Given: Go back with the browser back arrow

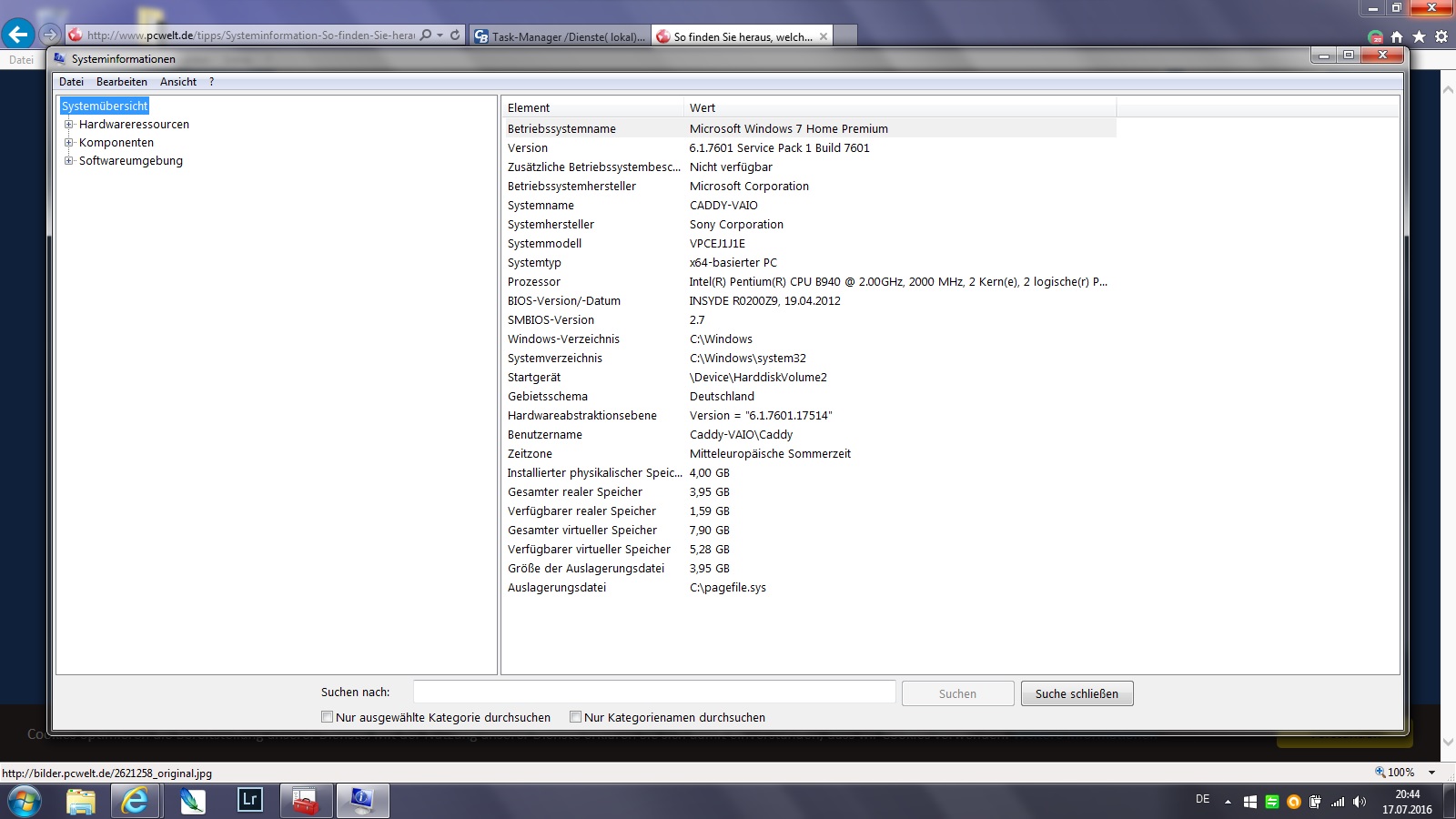Looking at the screenshot, I should point(18,35).
